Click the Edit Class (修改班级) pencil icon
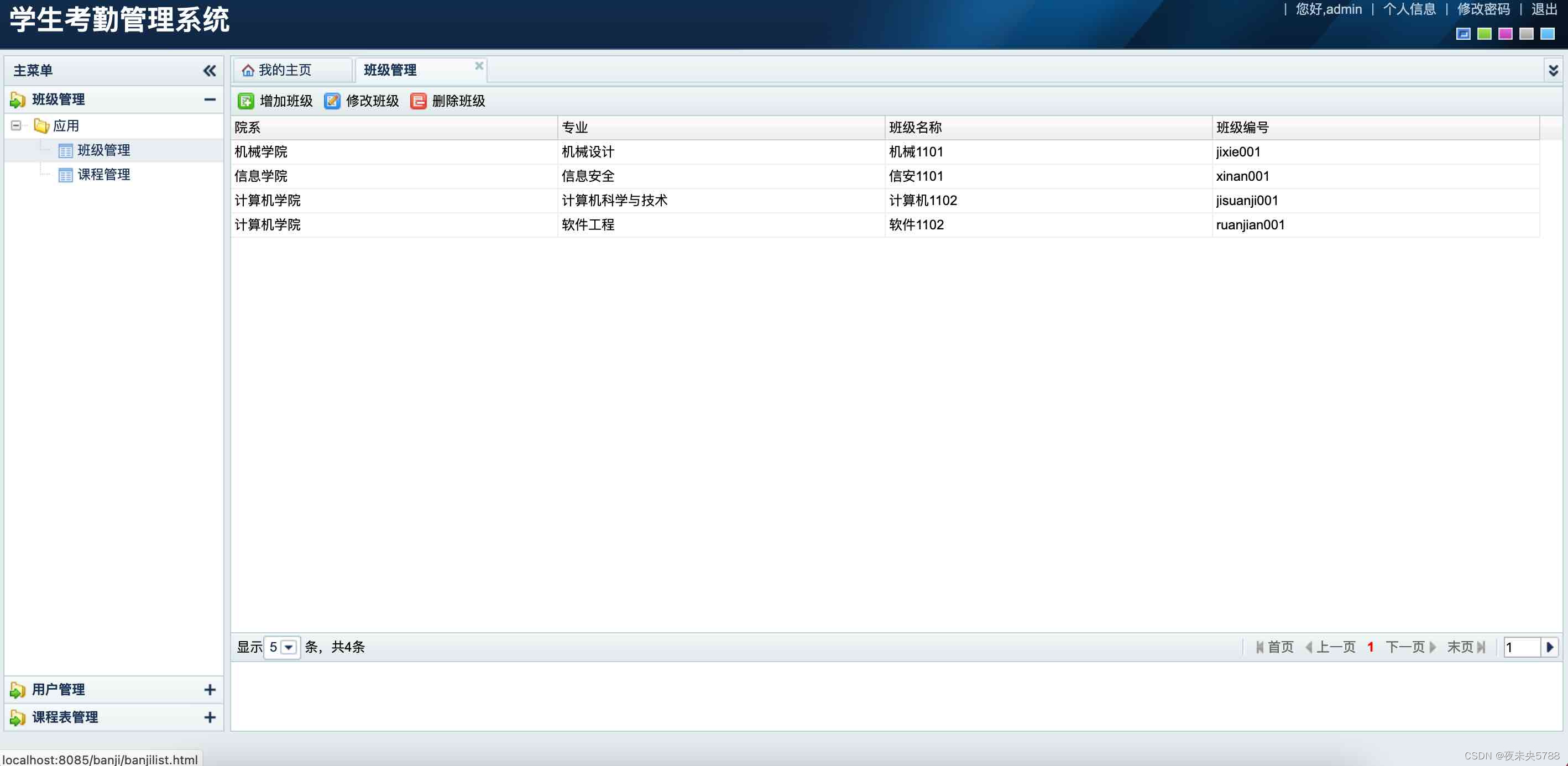The image size is (1568, 766). pos(332,101)
